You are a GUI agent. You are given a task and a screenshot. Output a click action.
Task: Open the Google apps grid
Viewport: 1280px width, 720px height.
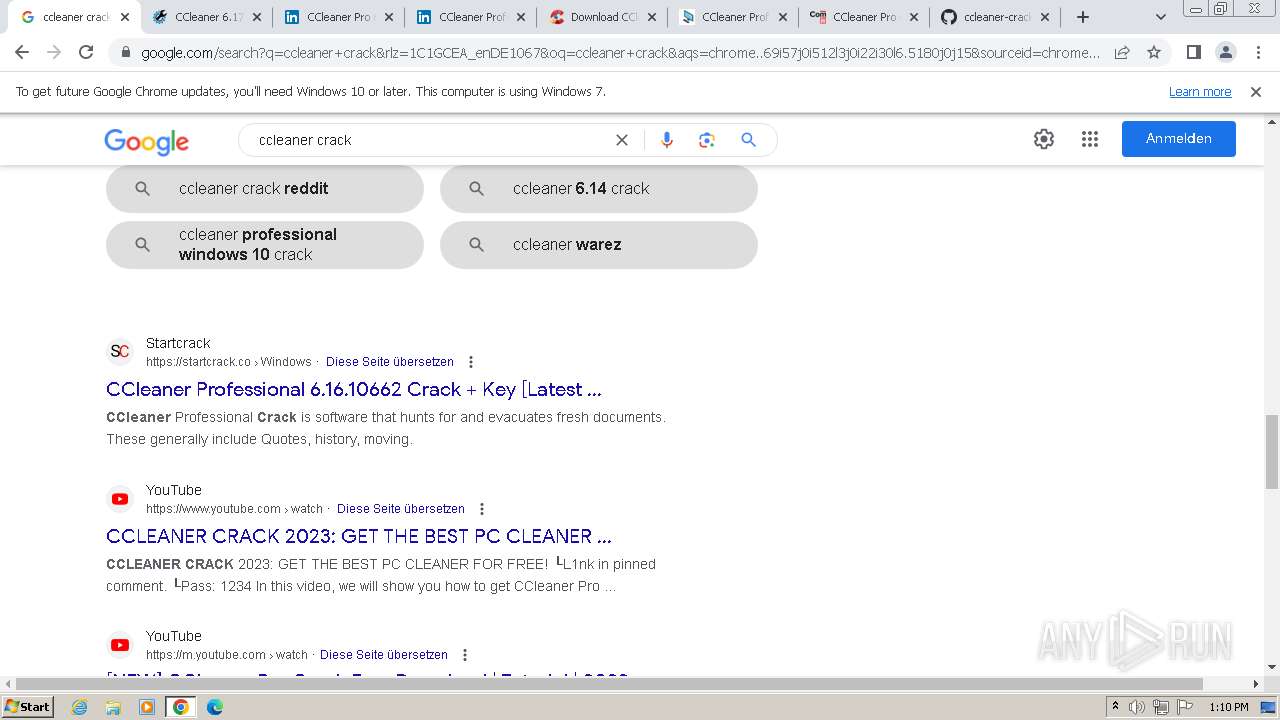pyautogui.click(x=1090, y=139)
